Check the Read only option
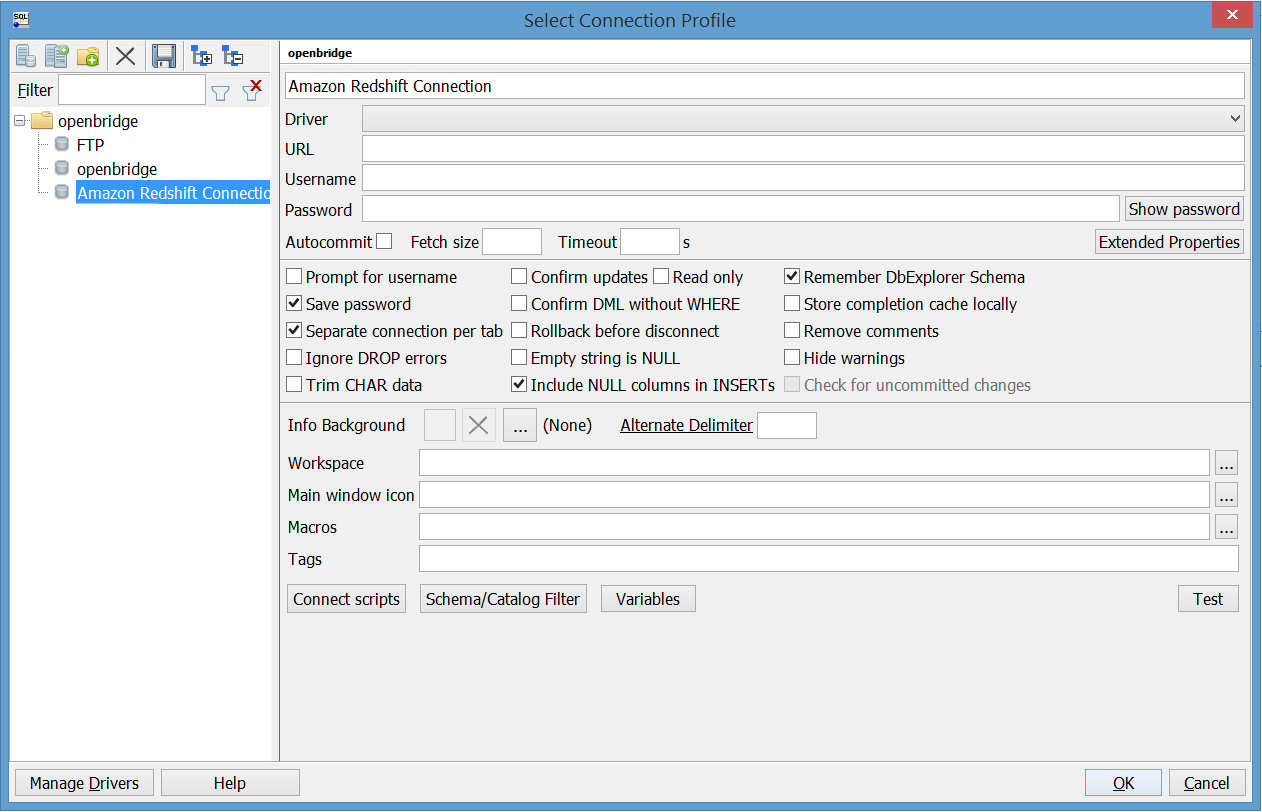Image resolution: width=1262 pixels, height=812 pixels. tap(661, 277)
